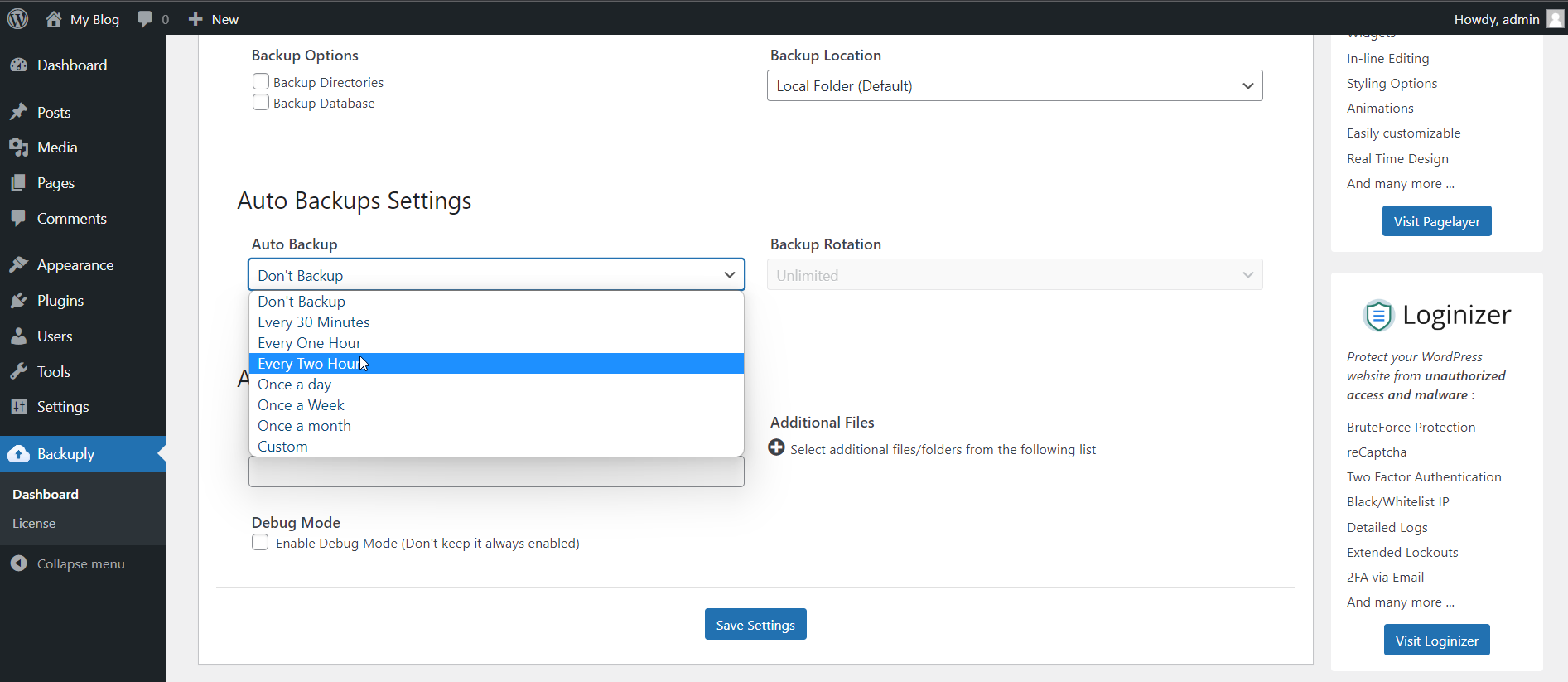Click the plus New icon in admin bar
The width and height of the screenshot is (1568, 682).
[195, 19]
